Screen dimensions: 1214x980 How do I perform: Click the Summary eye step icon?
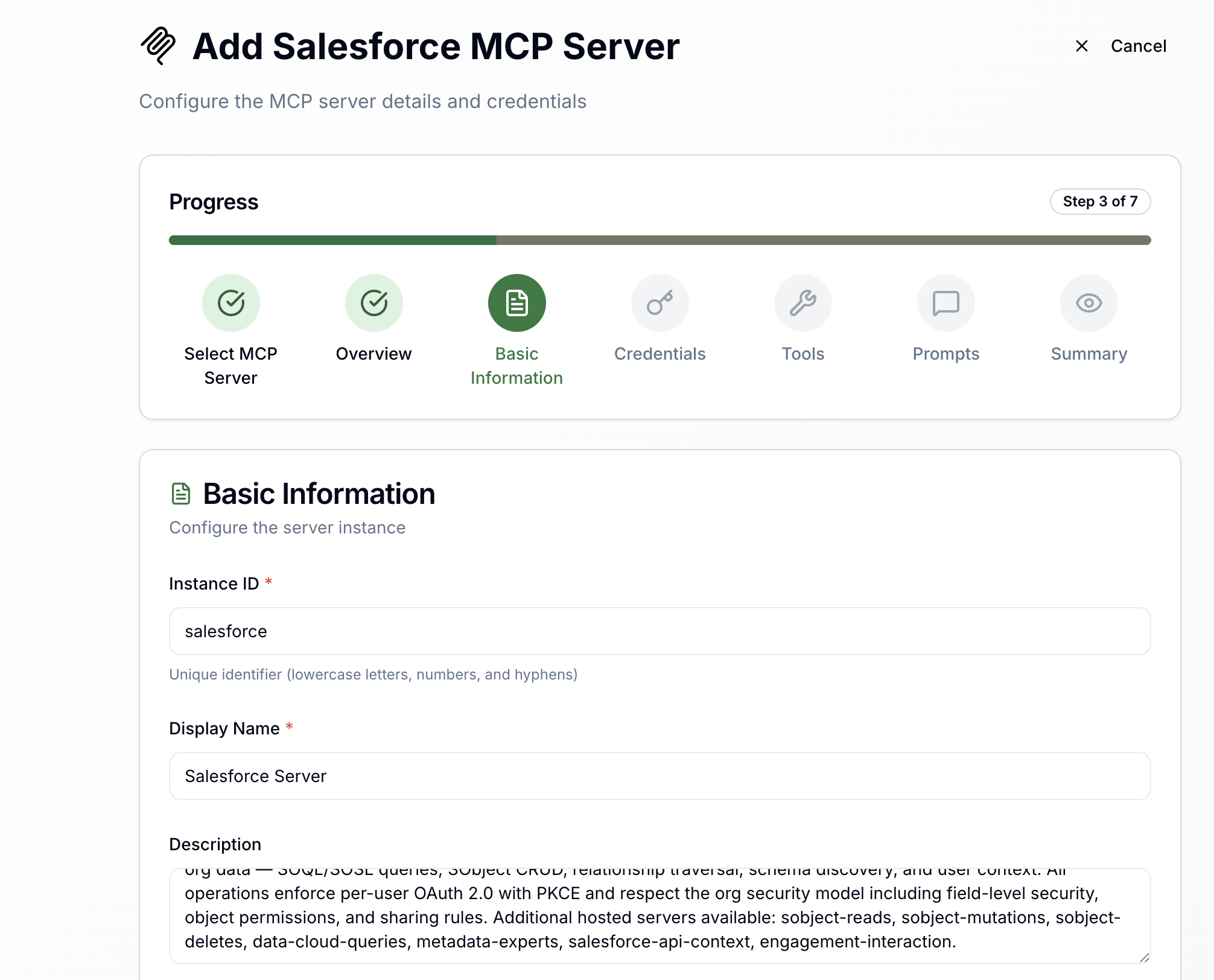pos(1089,303)
